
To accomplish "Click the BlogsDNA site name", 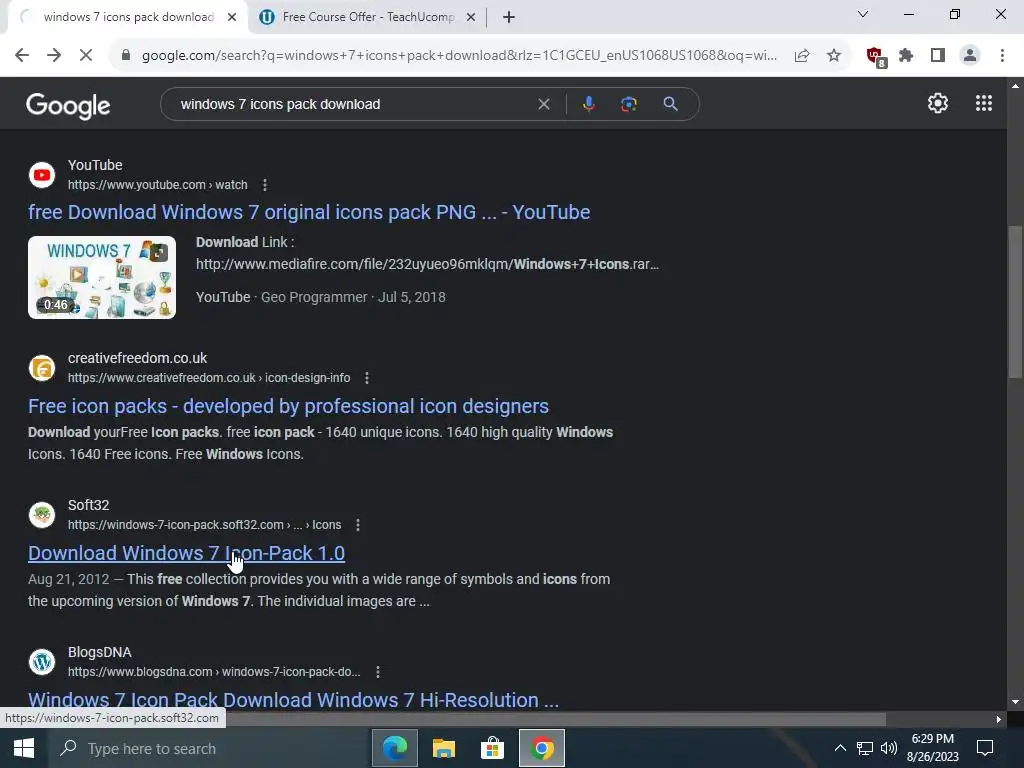I will point(99,652).
